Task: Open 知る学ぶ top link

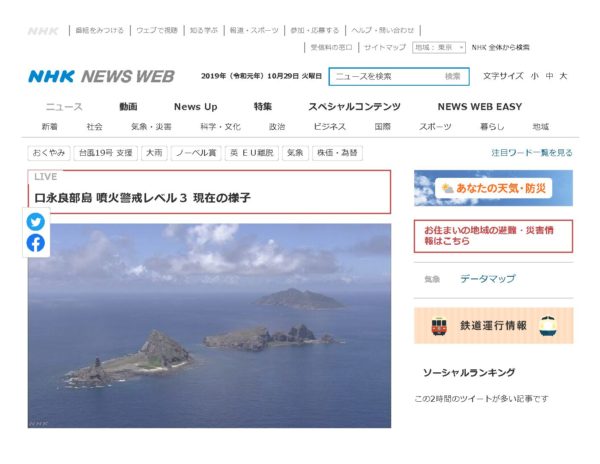Action: (x=204, y=30)
